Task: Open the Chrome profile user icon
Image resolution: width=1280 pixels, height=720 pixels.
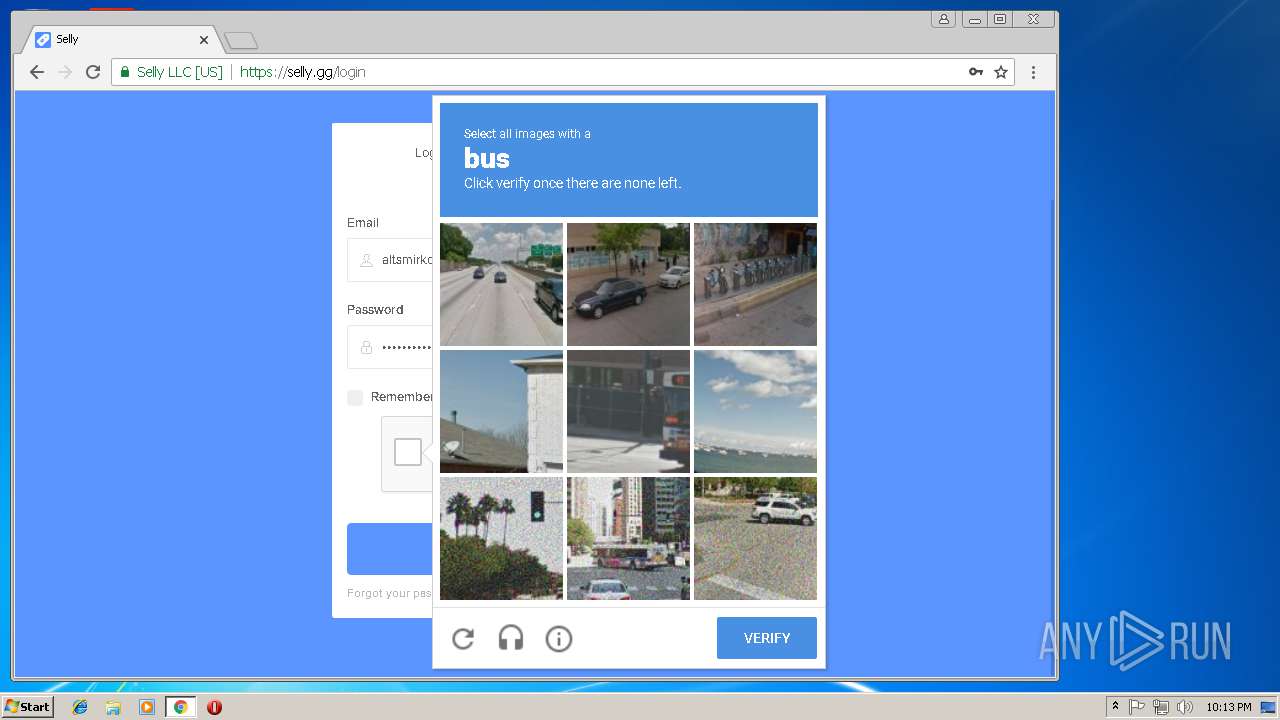Action: [x=943, y=19]
